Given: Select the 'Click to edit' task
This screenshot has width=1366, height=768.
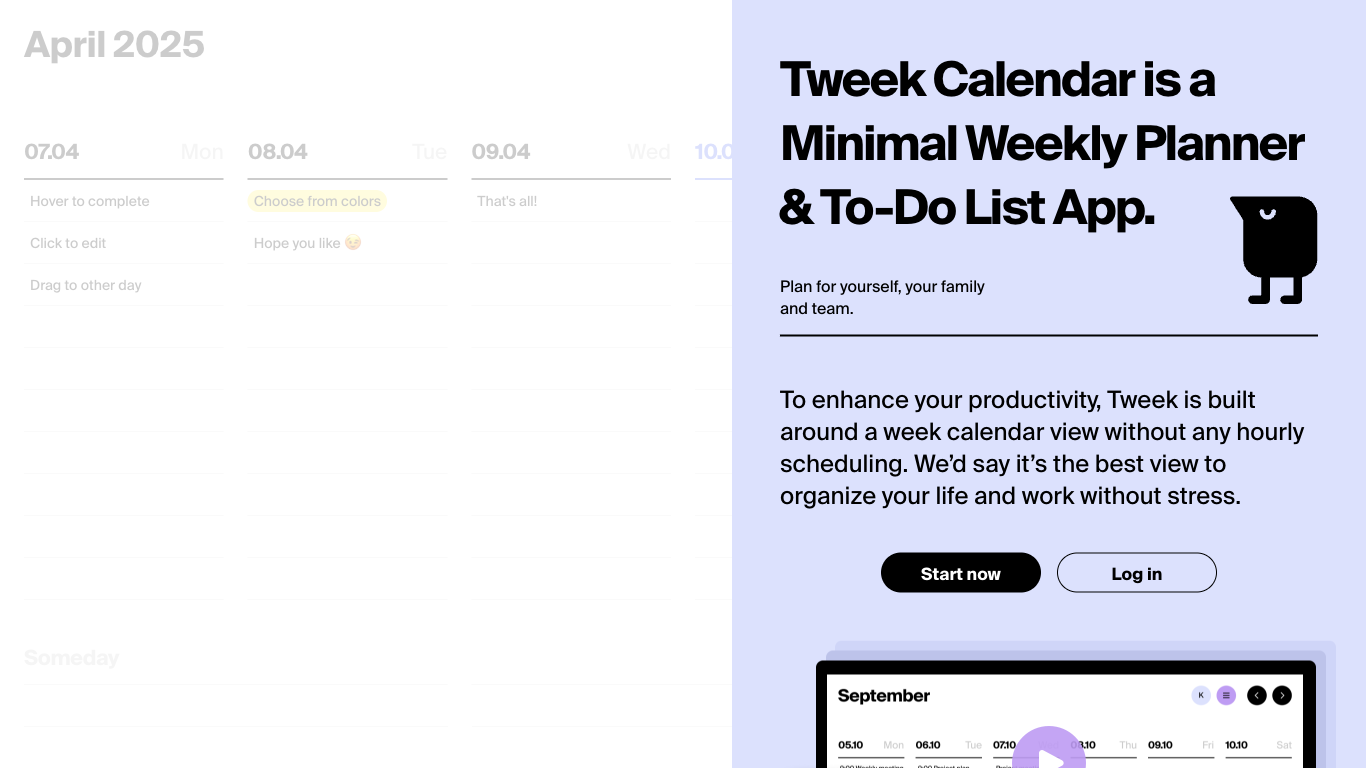Looking at the screenshot, I should tap(124, 243).
